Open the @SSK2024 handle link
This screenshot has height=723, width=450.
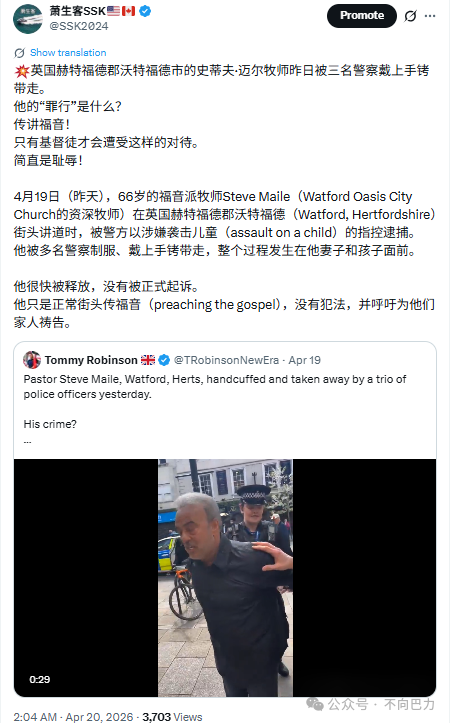[79, 26]
